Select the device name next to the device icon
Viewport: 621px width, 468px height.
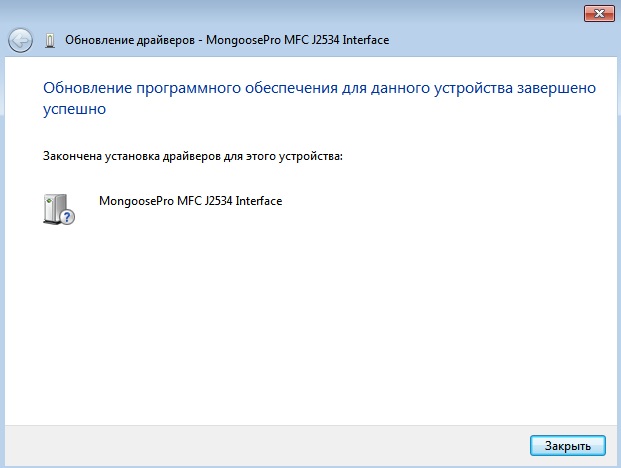(191, 200)
